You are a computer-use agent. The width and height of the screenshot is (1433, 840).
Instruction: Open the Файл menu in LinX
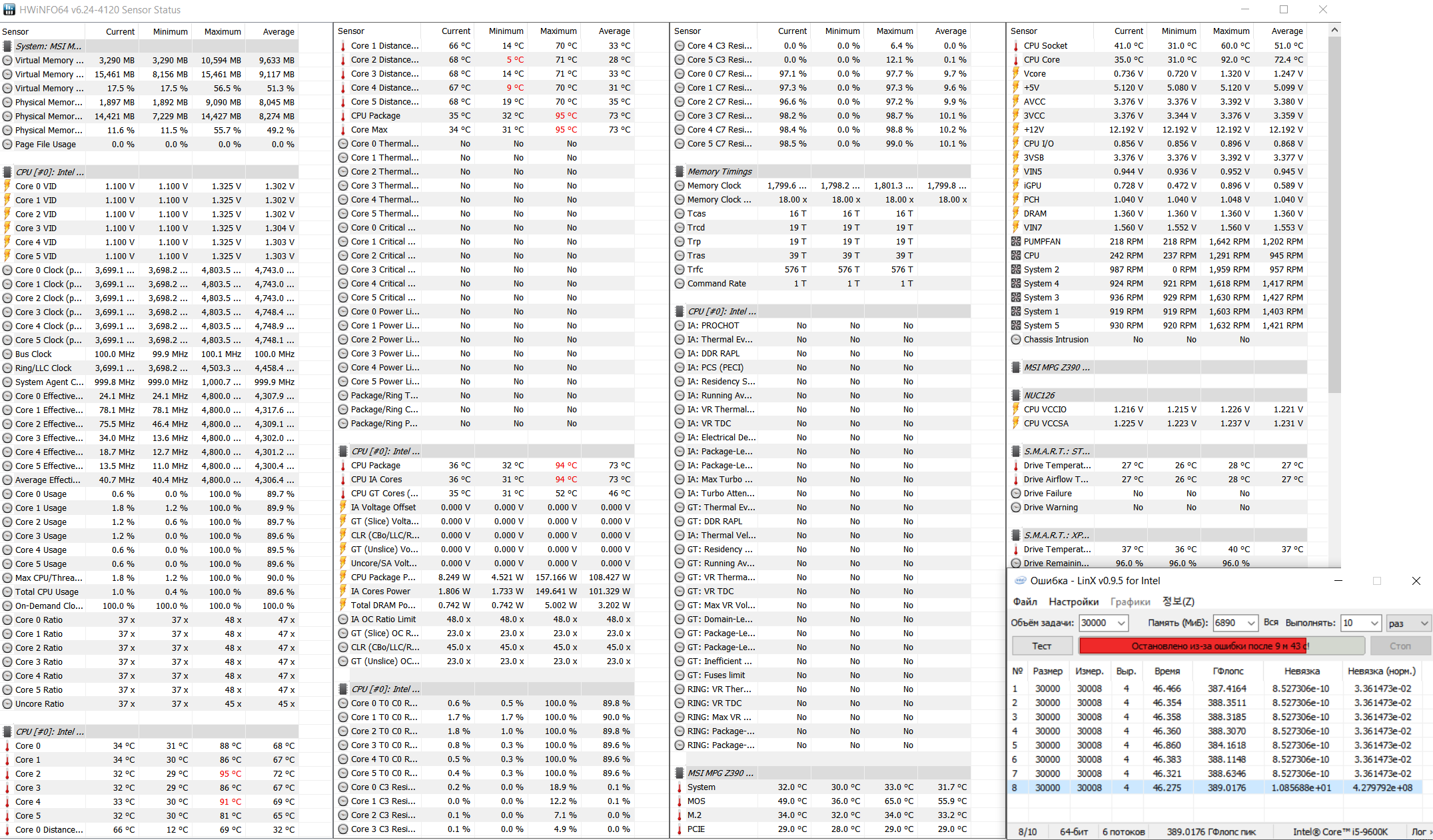coord(1025,602)
